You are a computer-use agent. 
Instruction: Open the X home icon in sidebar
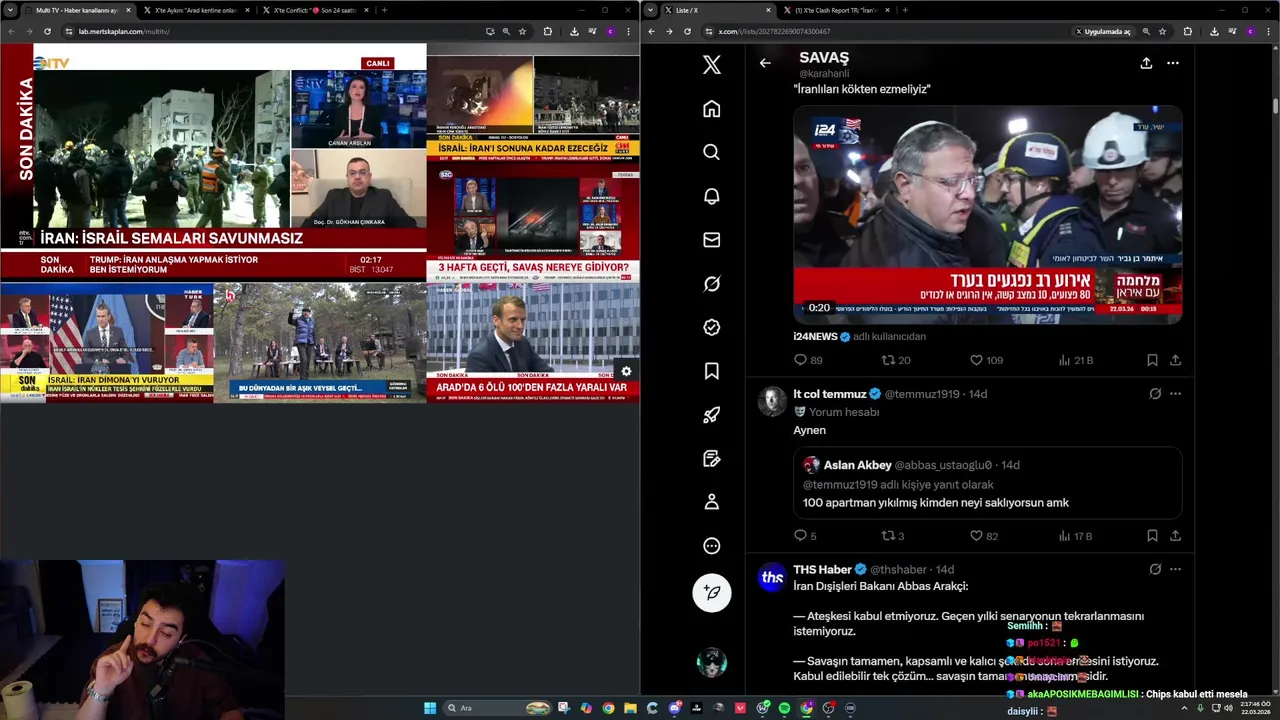coord(711,109)
